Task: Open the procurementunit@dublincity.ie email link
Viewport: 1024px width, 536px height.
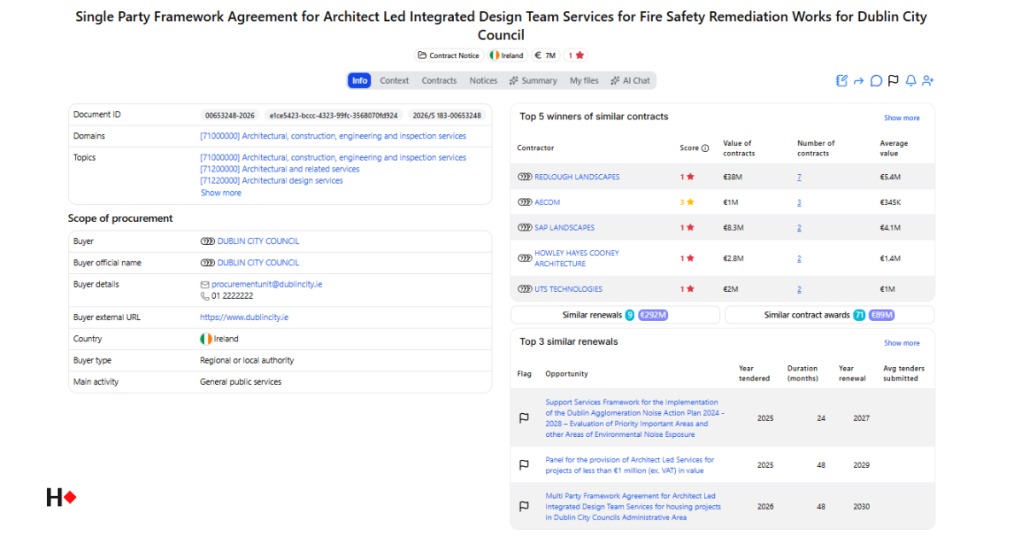Action: [266, 285]
